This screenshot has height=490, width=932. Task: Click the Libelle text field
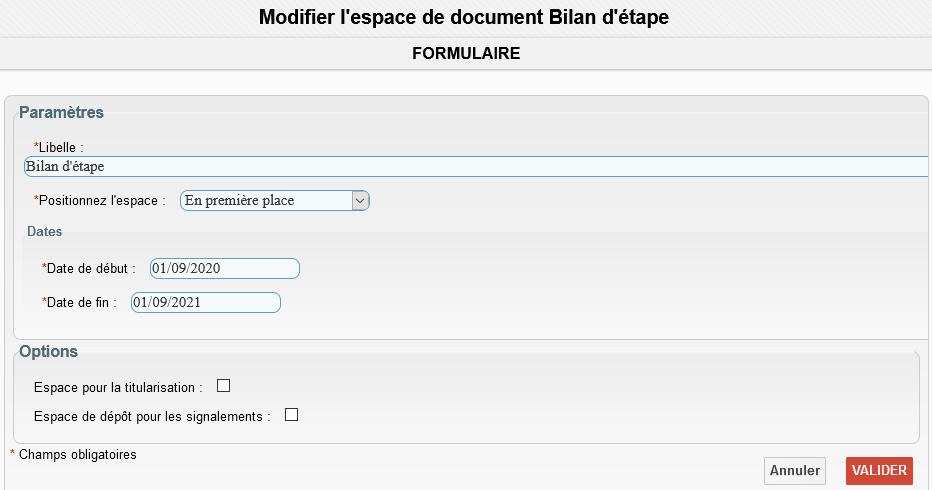(475, 166)
